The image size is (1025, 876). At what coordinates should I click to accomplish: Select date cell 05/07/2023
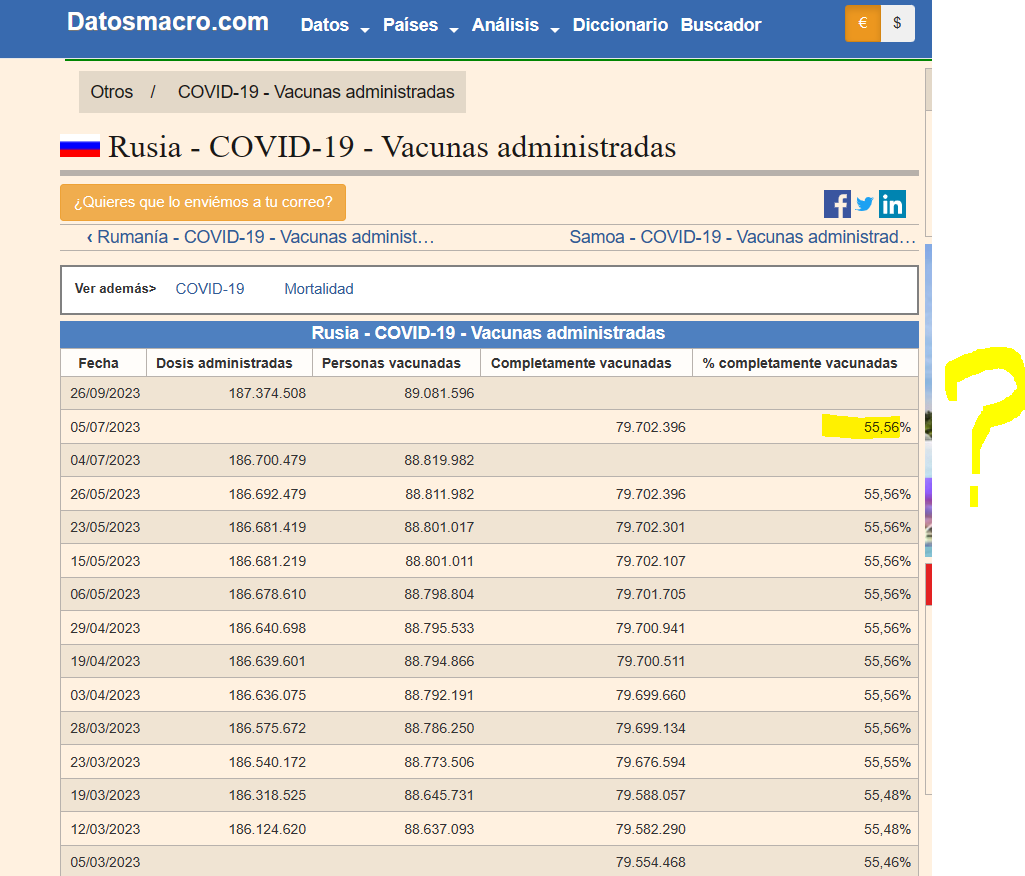pos(105,427)
